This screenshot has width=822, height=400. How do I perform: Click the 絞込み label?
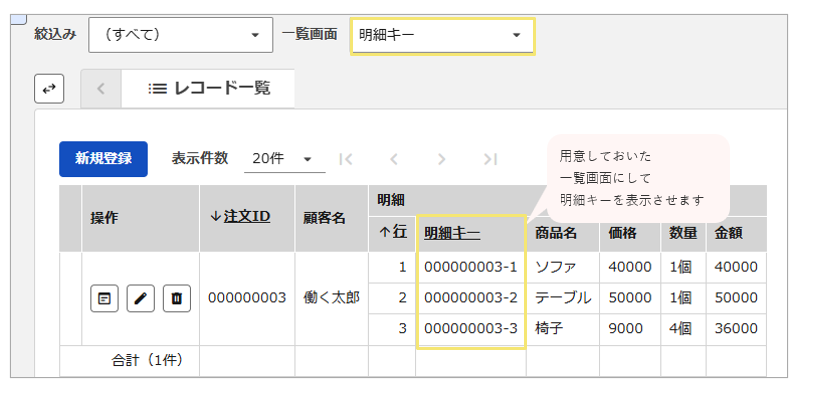[x=55, y=35]
